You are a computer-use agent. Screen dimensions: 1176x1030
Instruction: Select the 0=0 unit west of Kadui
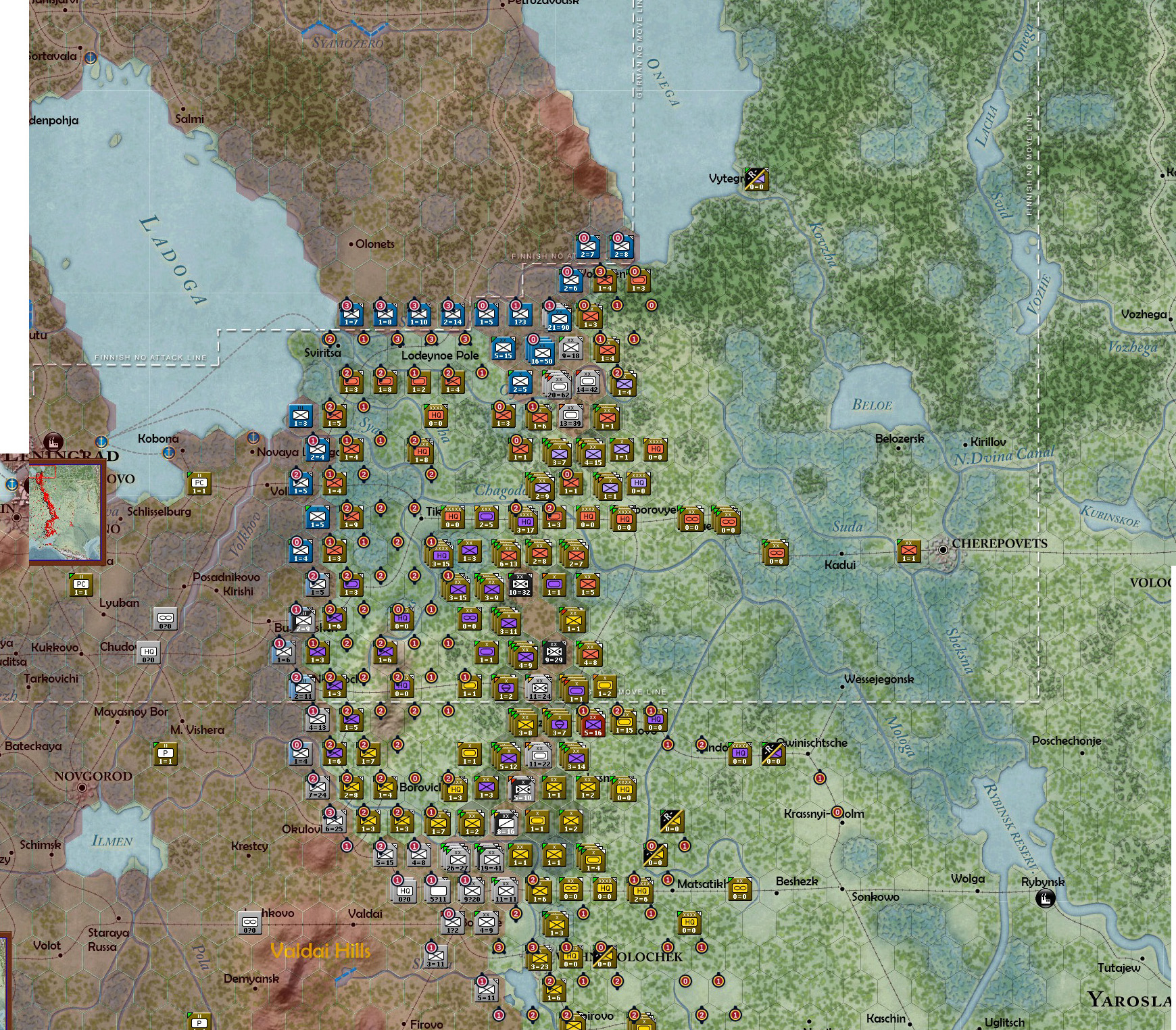(x=775, y=553)
